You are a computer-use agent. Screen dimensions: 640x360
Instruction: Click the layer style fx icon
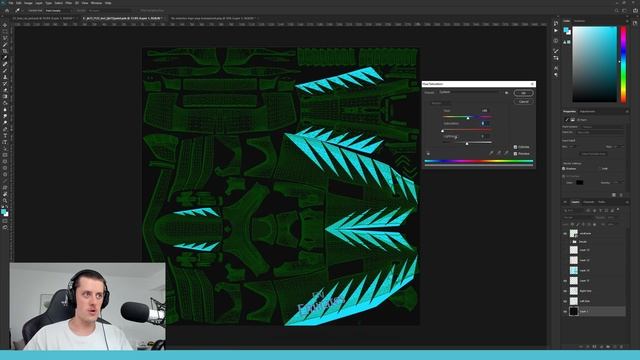588,347
